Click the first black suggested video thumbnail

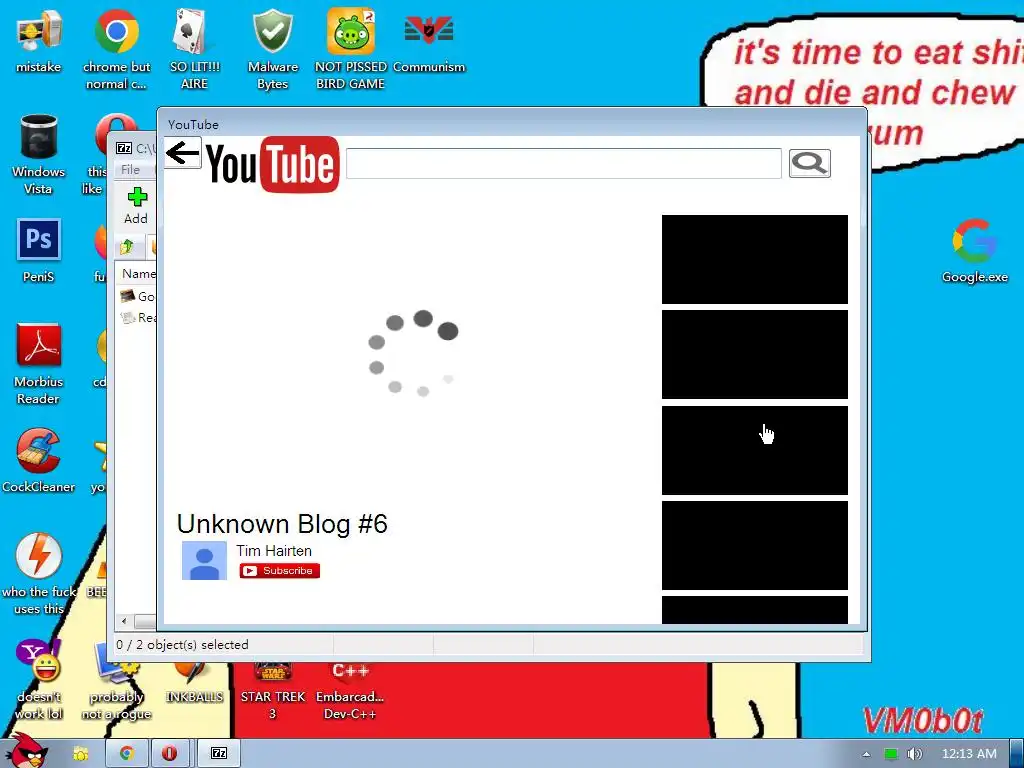(755, 259)
